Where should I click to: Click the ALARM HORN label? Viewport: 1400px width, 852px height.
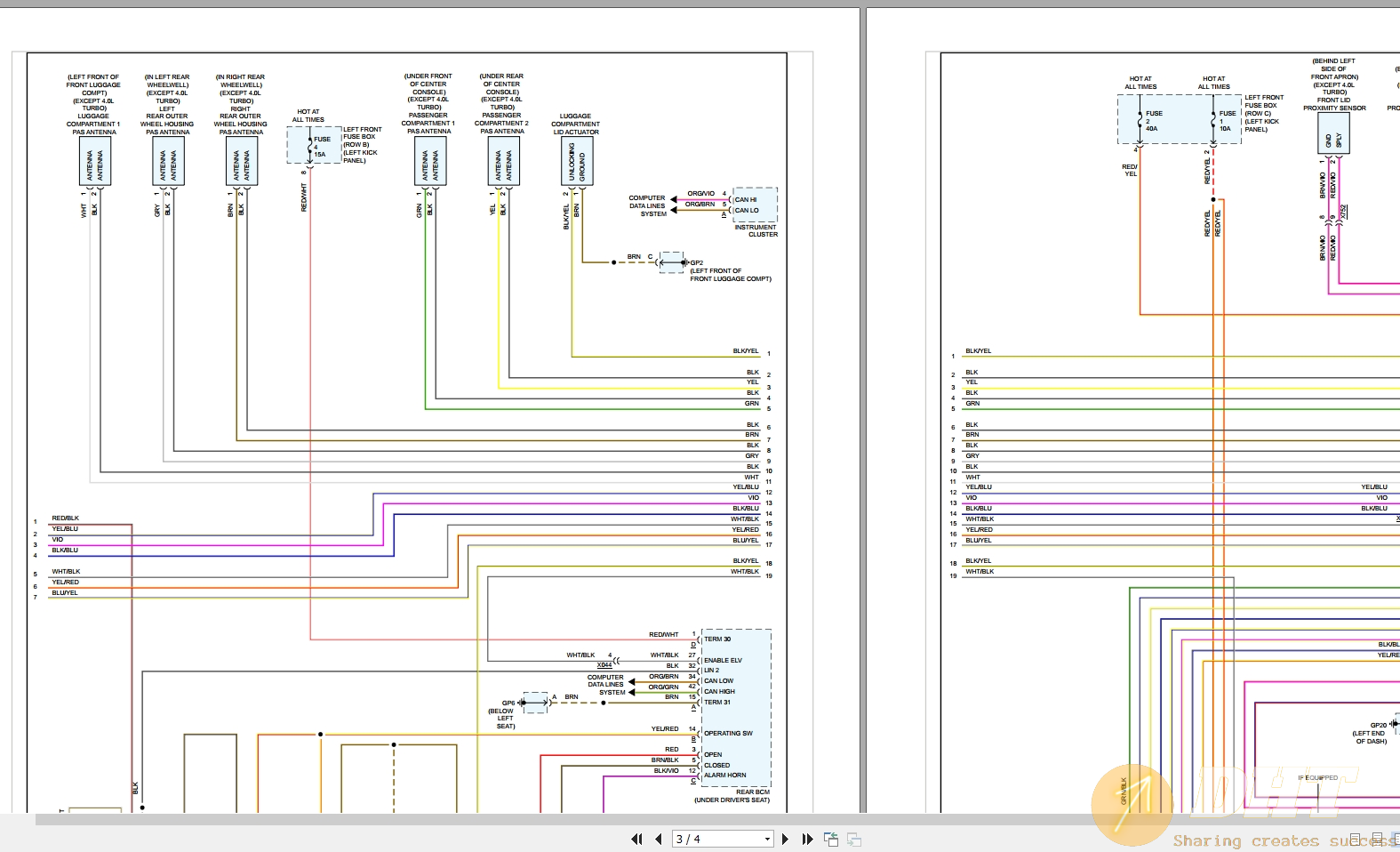pyautogui.click(x=725, y=775)
